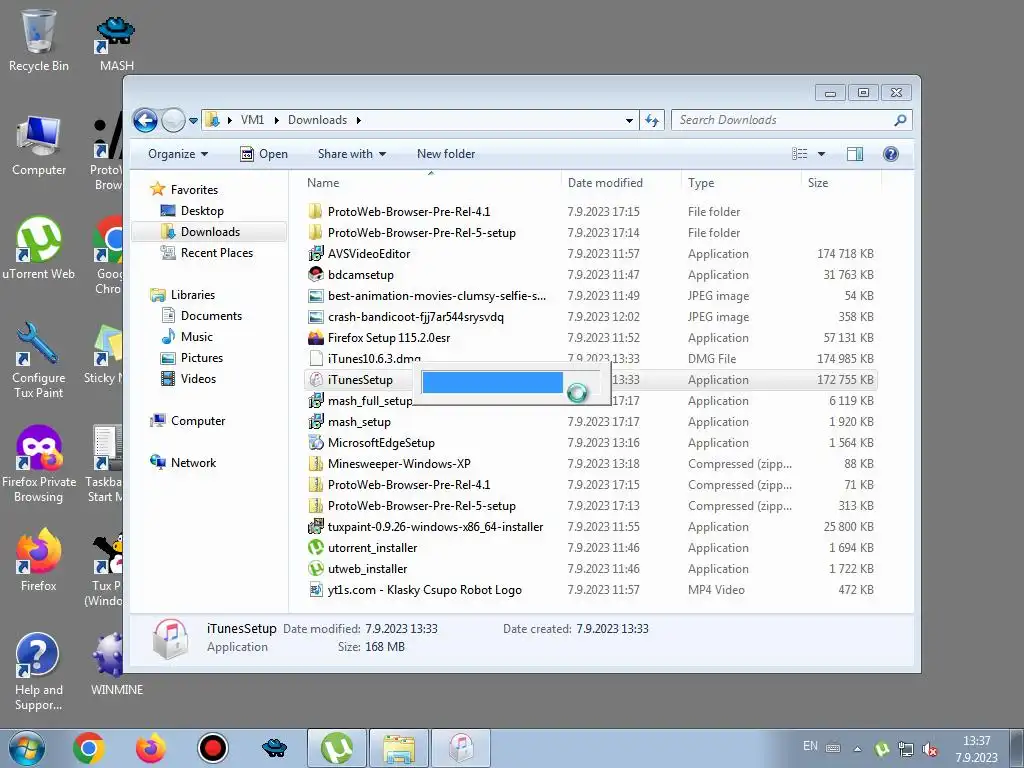The height and width of the screenshot is (768, 1024).
Task: Click in the Search Downloads field
Action: (784, 120)
